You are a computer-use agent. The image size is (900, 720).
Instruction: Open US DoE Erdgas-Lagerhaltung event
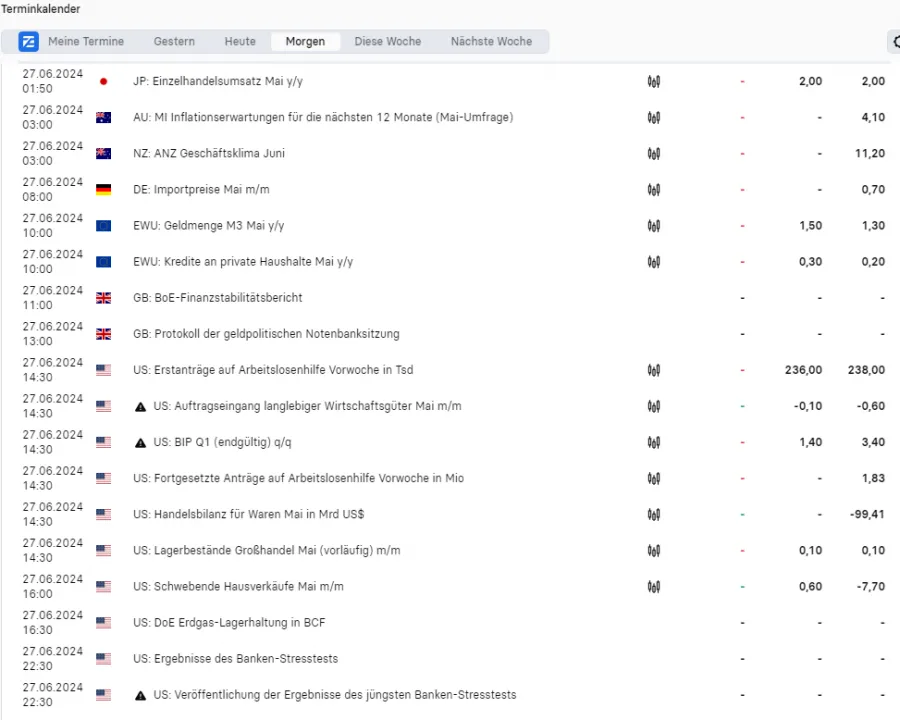click(228, 623)
